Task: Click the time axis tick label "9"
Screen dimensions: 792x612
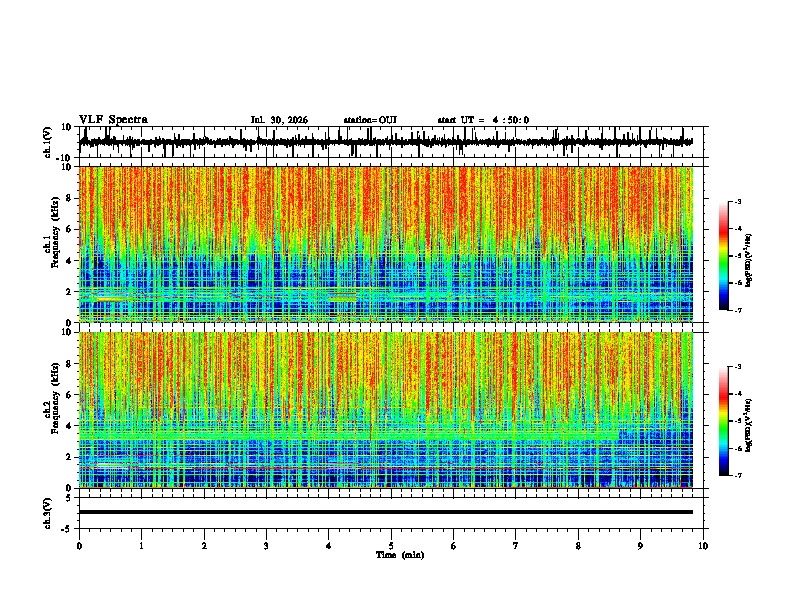Action: pyautogui.click(x=640, y=546)
